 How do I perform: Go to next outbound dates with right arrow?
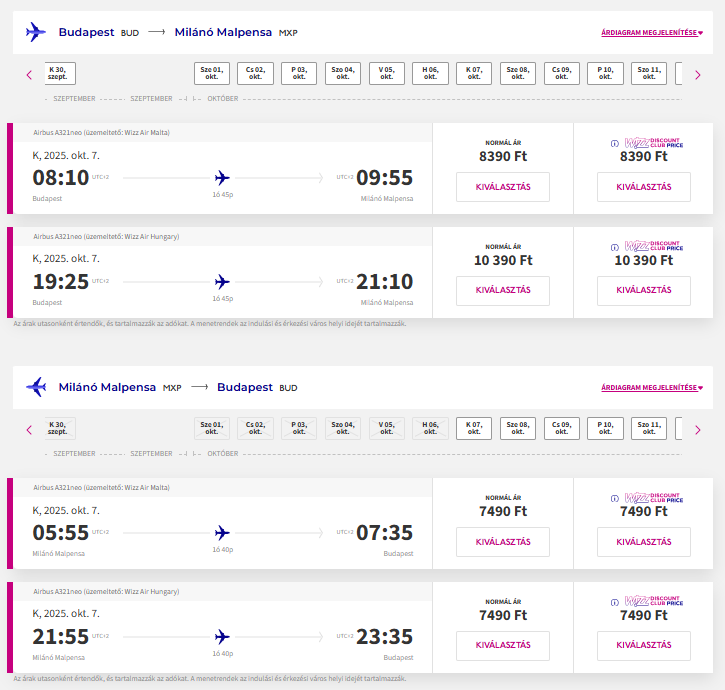pyautogui.click(x=697, y=74)
